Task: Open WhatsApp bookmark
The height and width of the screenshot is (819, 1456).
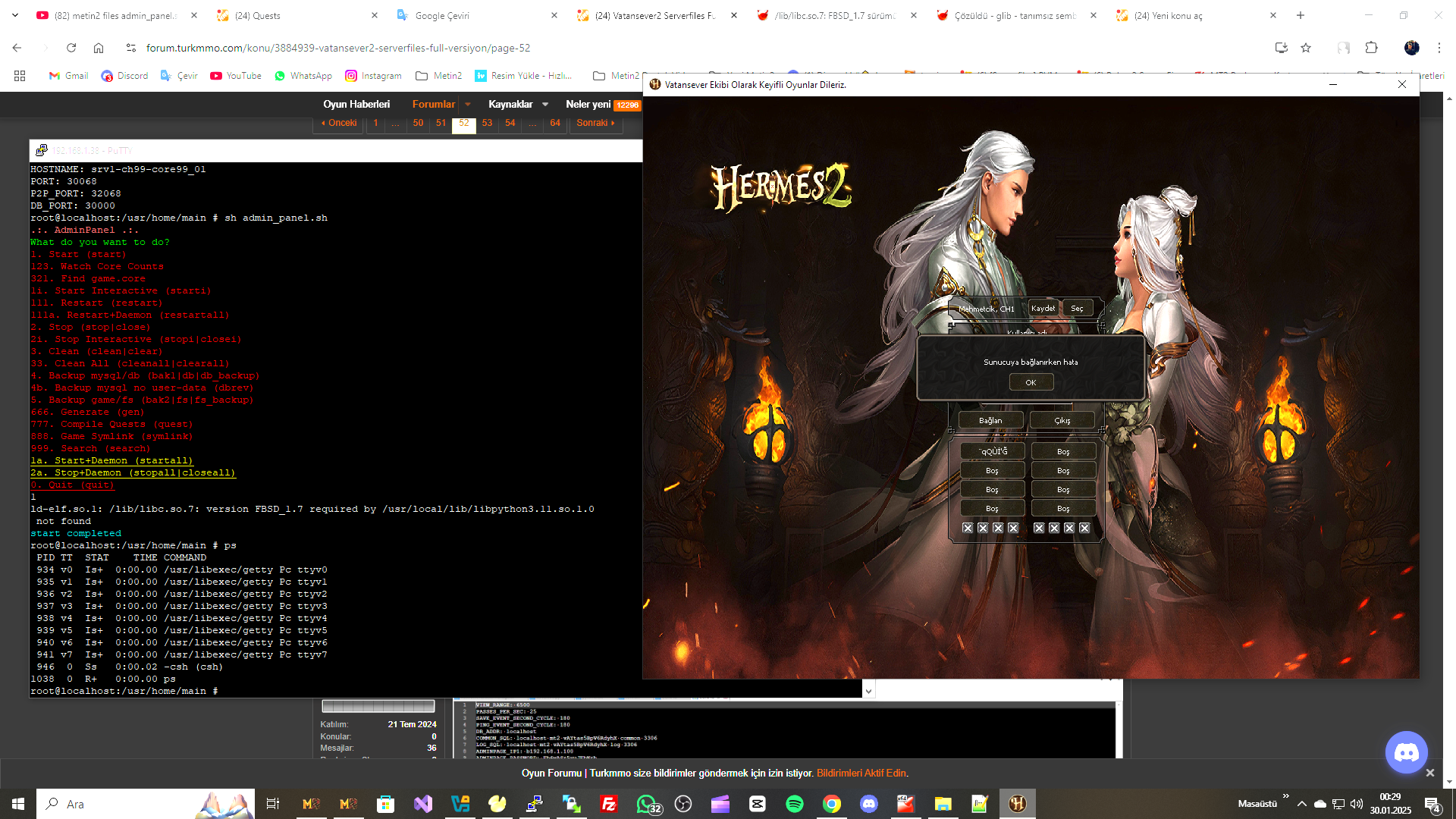Action: pyautogui.click(x=303, y=76)
